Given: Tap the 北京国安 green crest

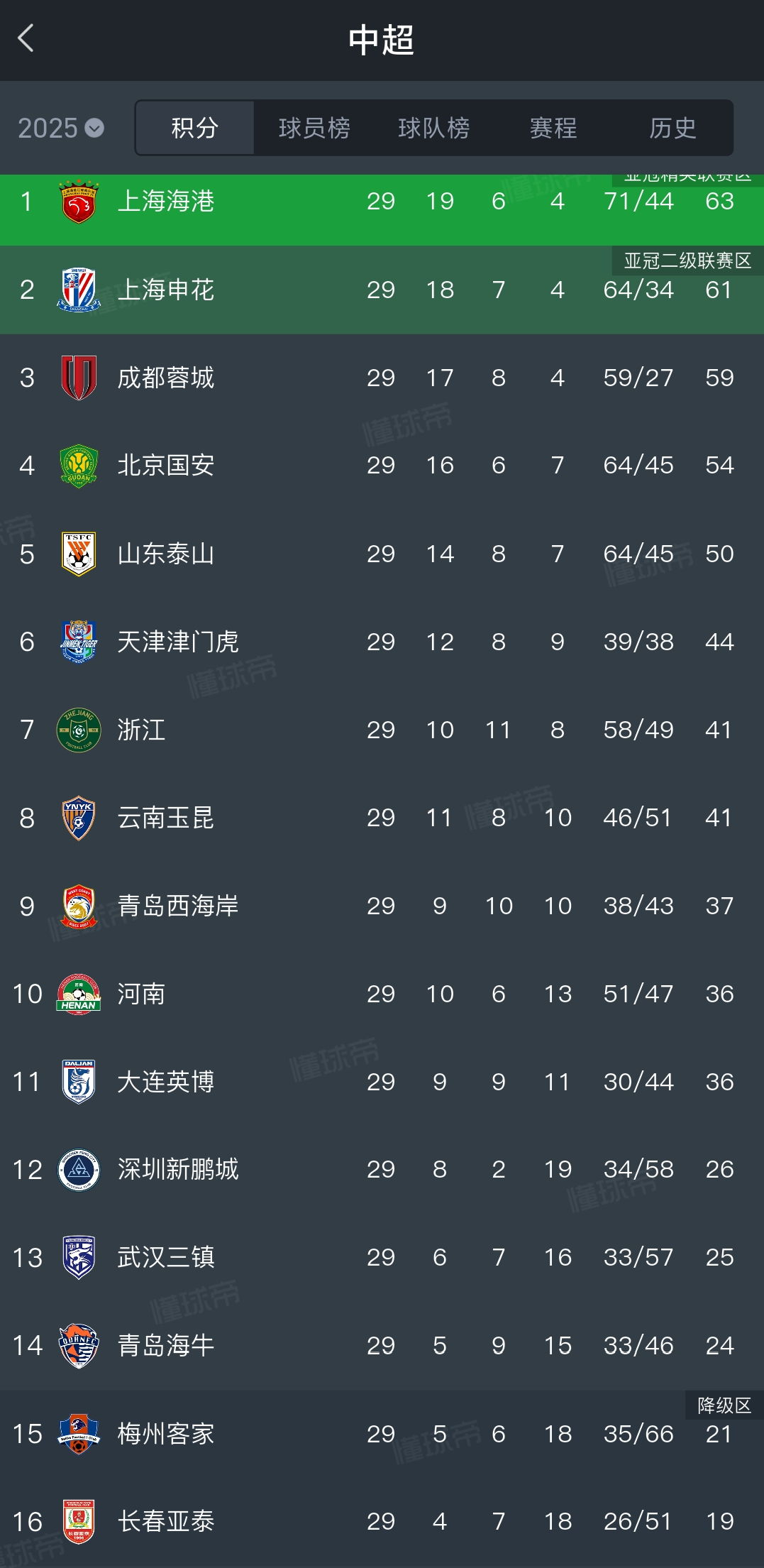Looking at the screenshot, I should tap(79, 466).
